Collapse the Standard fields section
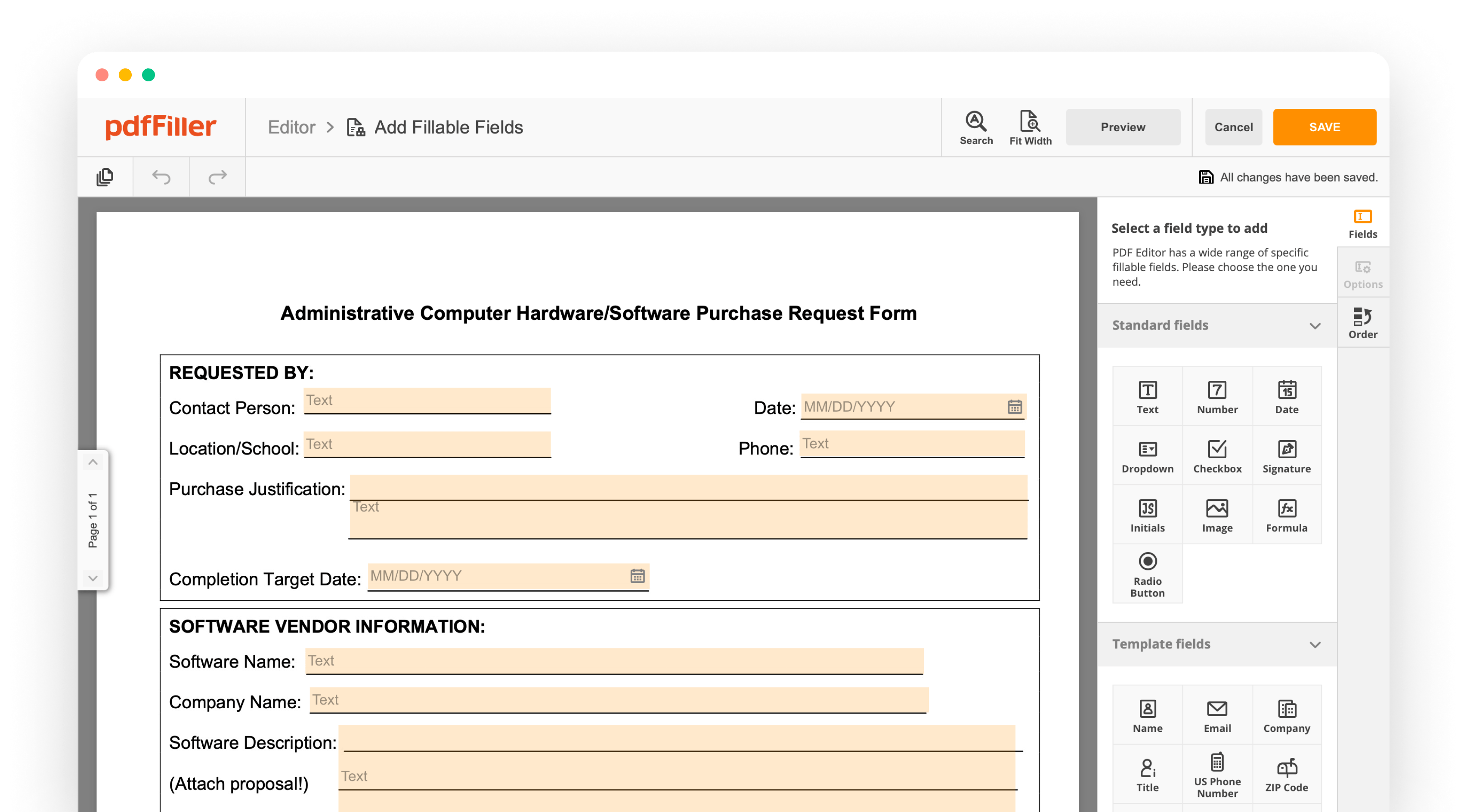 pyautogui.click(x=1315, y=325)
